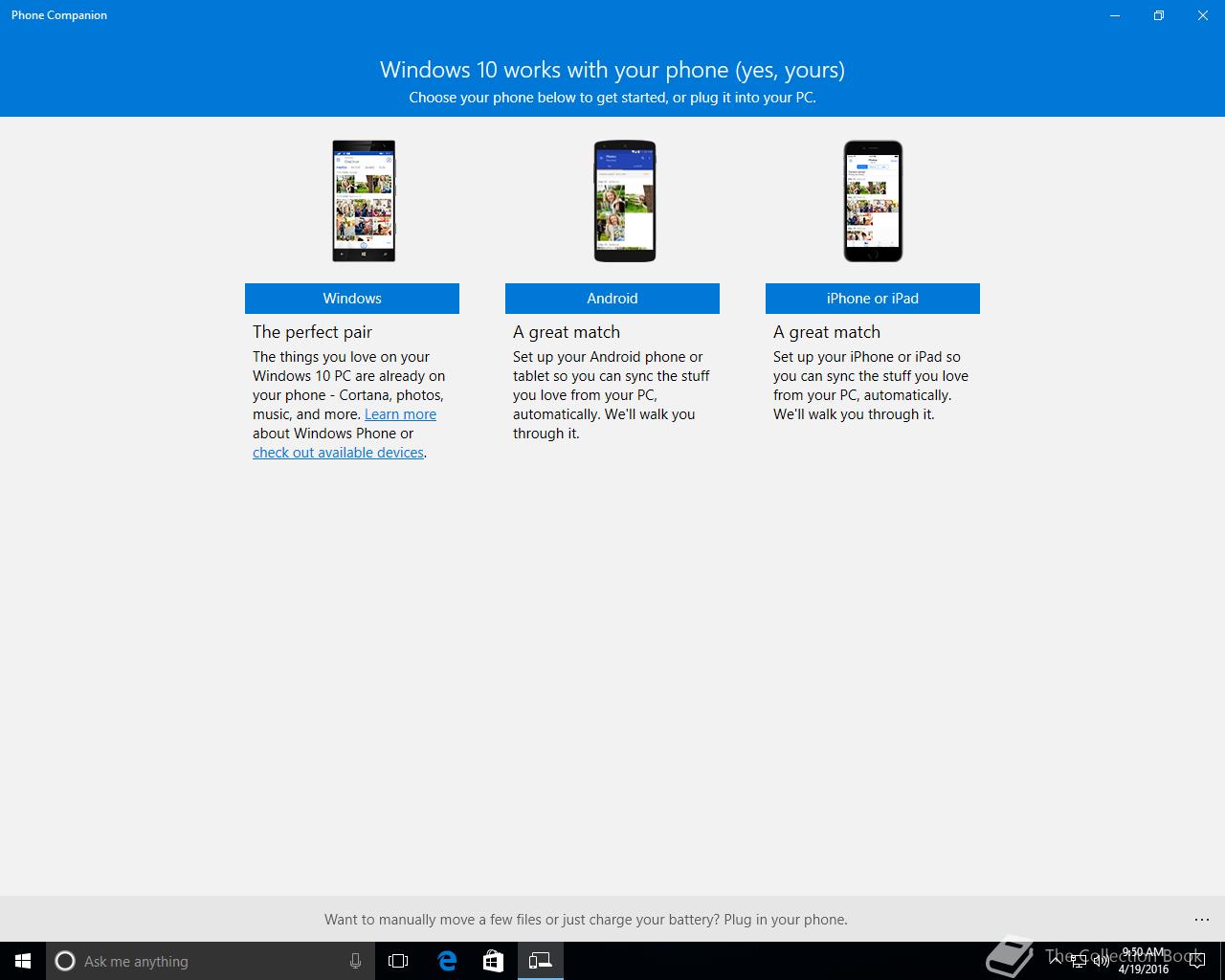This screenshot has height=980, width=1225.
Task: Click the Cortana circle icon
Action: point(65,961)
